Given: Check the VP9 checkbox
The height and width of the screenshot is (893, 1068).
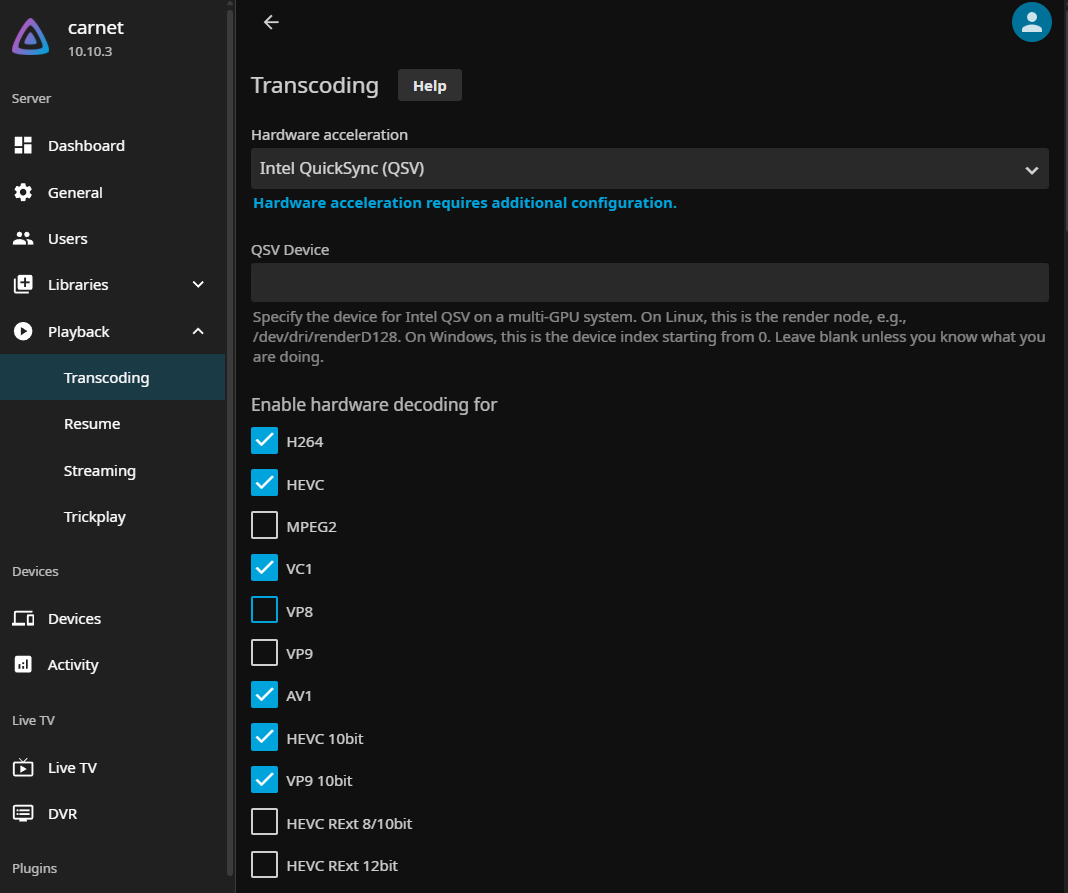Looking at the screenshot, I should click(x=264, y=653).
